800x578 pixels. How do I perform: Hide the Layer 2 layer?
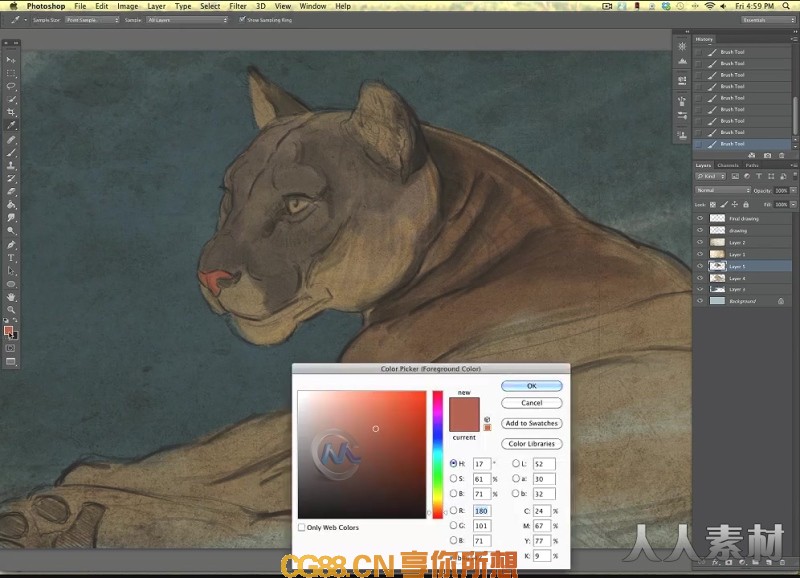700,242
